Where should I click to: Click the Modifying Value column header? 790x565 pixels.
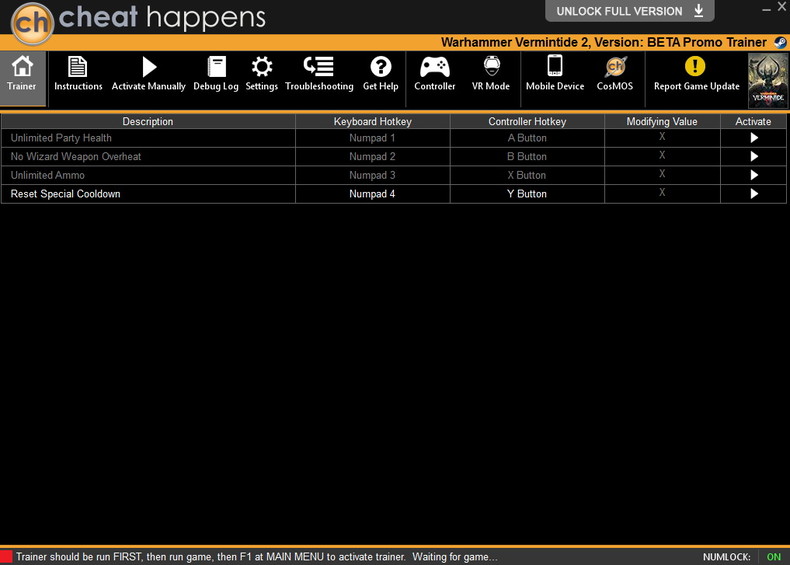[x=662, y=121]
